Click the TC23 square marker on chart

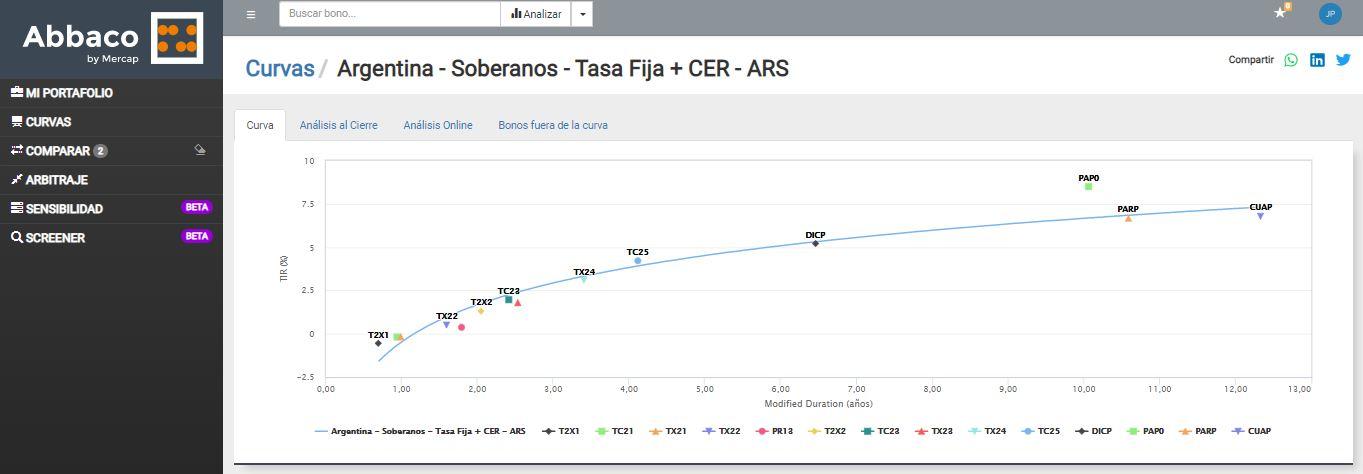pos(509,299)
